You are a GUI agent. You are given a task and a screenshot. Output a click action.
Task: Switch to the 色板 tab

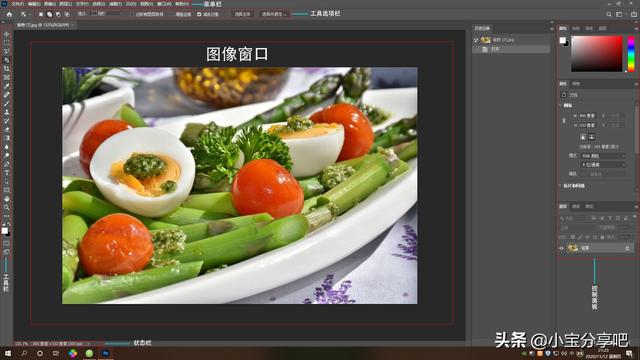(x=576, y=29)
